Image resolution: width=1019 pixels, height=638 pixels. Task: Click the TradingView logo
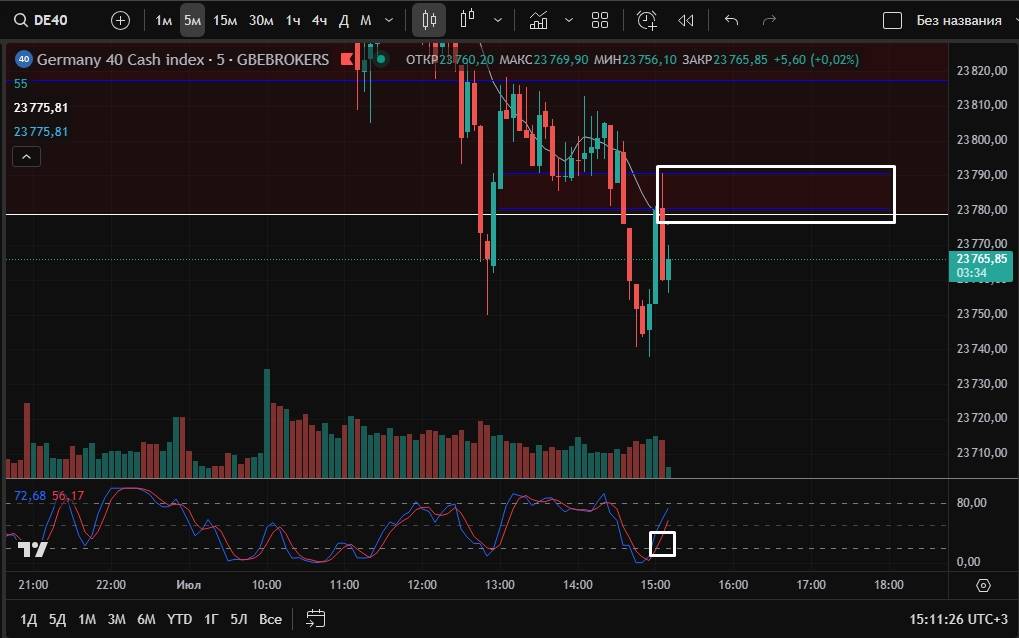tap(32, 550)
